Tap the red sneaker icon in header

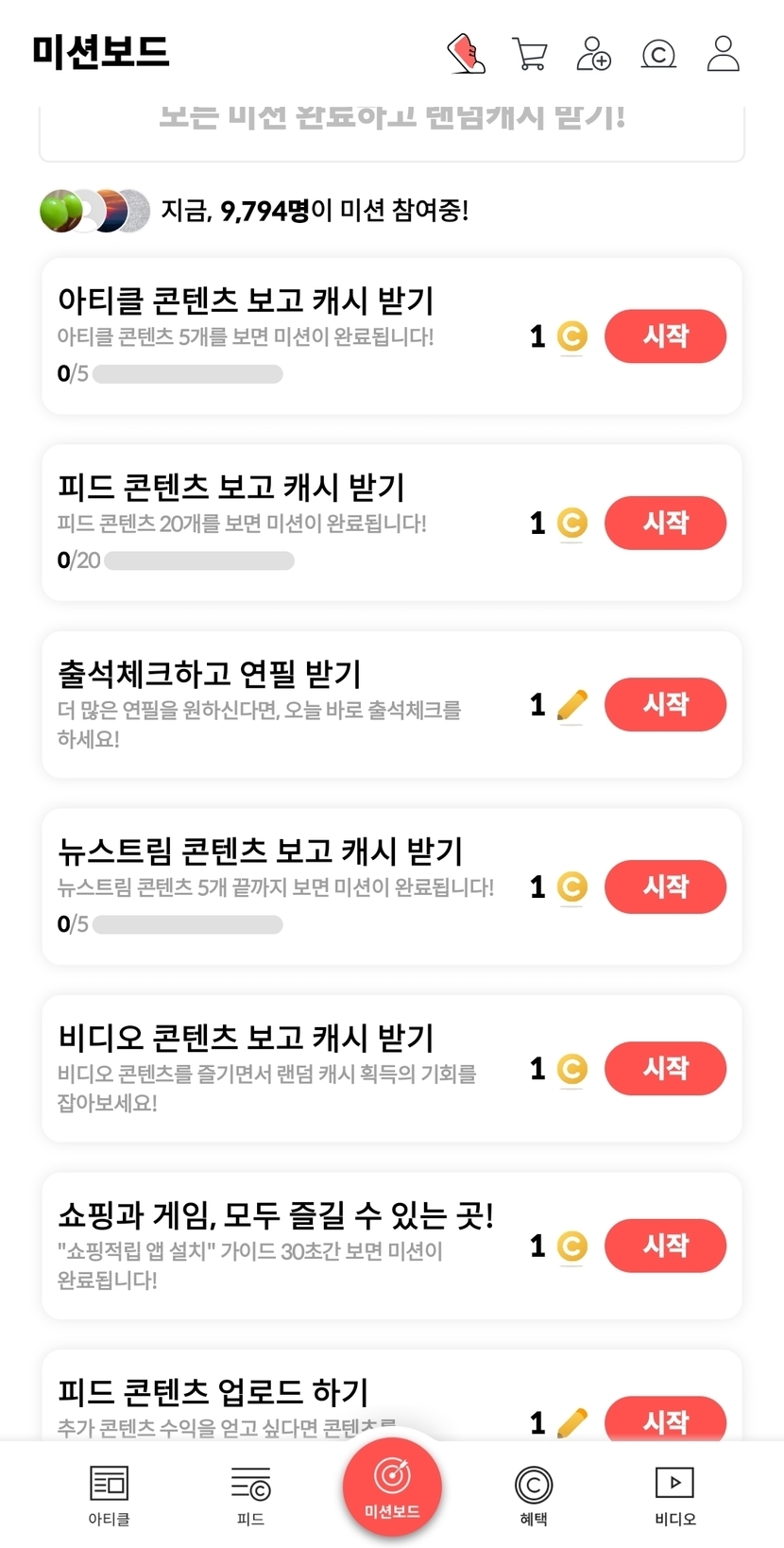(x=466, y=53)
